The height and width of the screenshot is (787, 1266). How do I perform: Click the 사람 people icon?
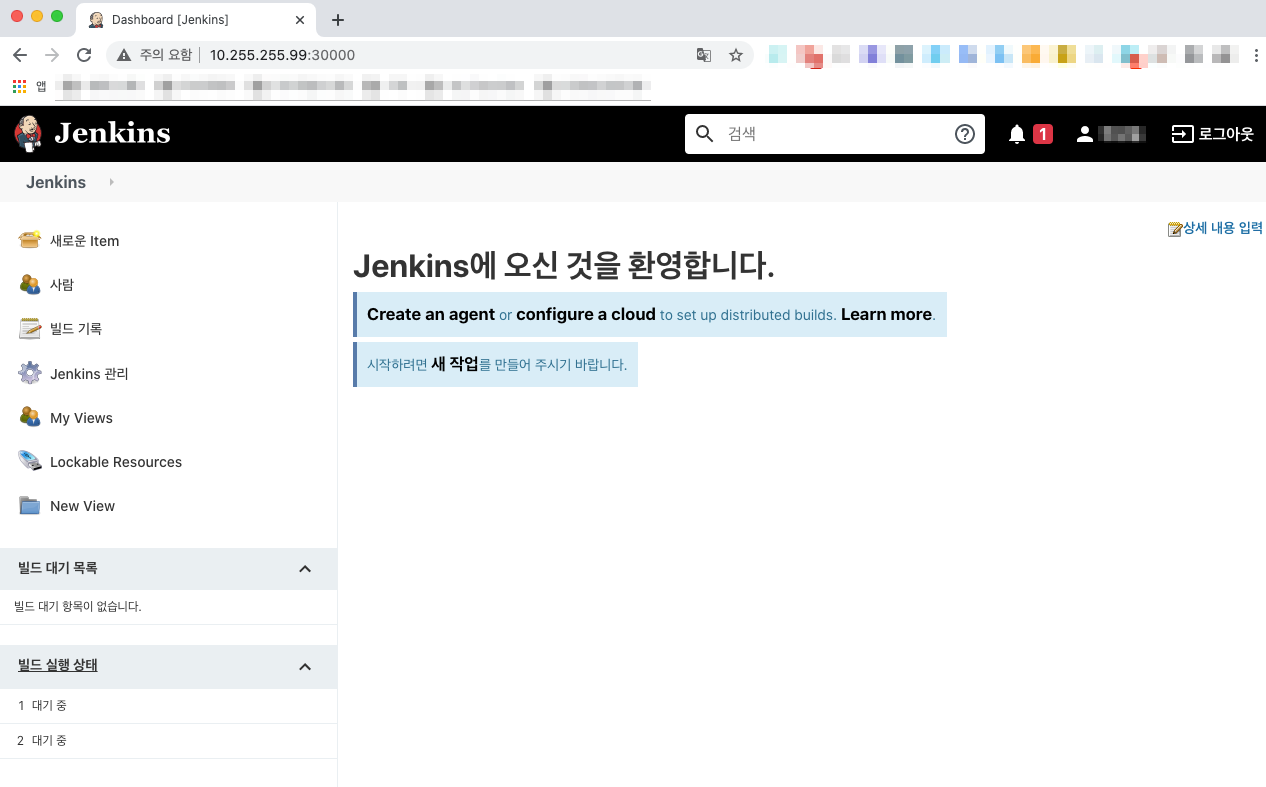[x=30, y=284]
